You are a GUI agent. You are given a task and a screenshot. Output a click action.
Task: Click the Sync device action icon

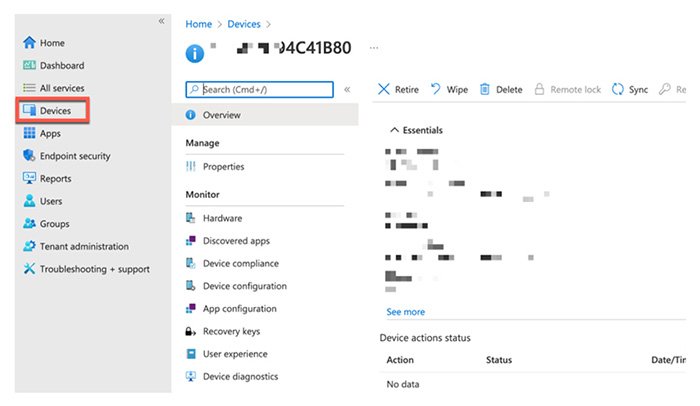point(618,90)
